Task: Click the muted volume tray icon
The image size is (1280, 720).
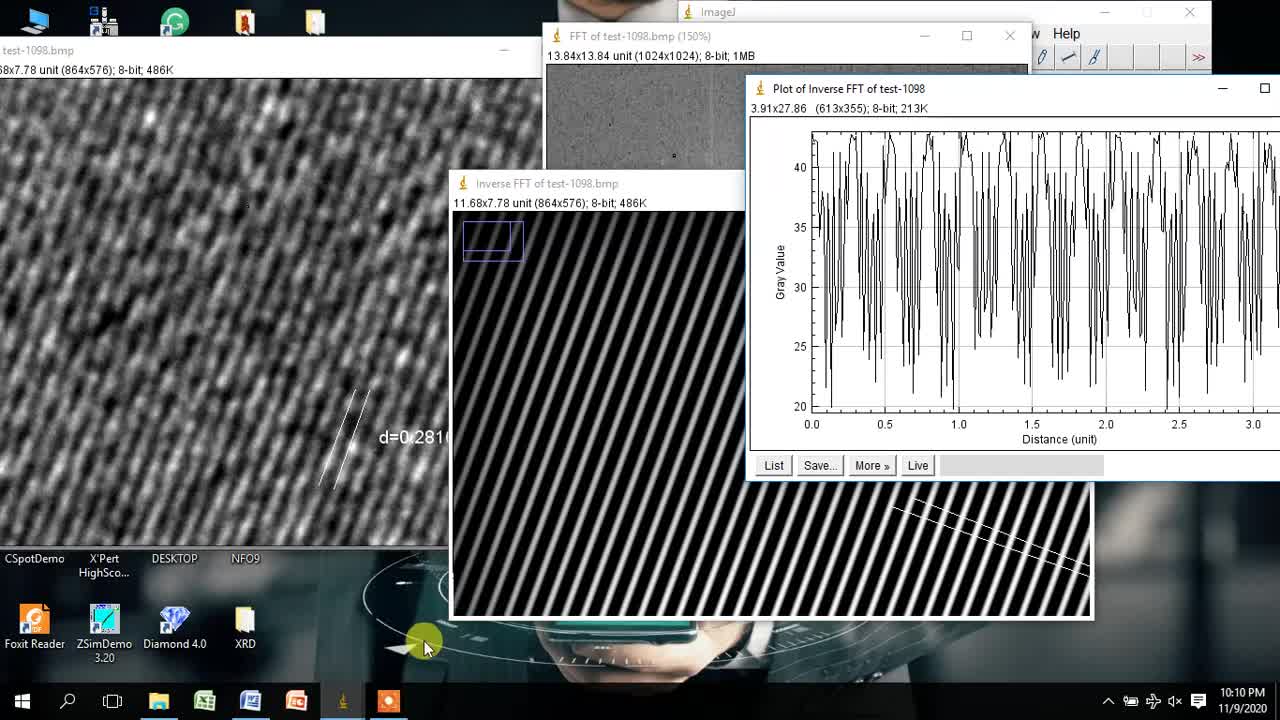Action: pos(1175,701)
